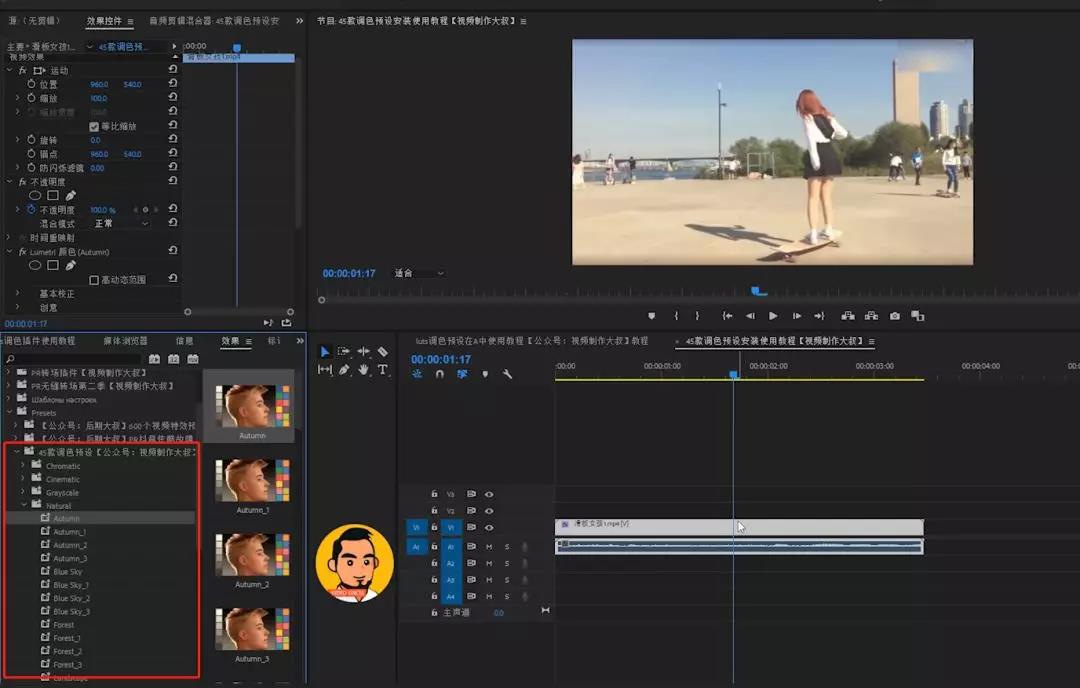Toggle V3 track output eye

489,494
